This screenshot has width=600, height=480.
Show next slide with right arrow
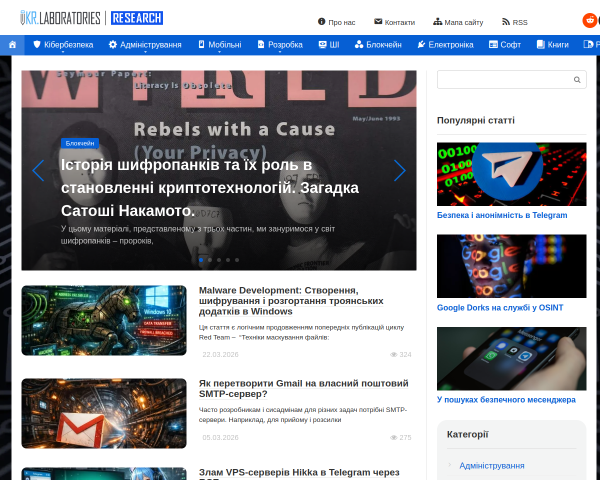(399, 170)
